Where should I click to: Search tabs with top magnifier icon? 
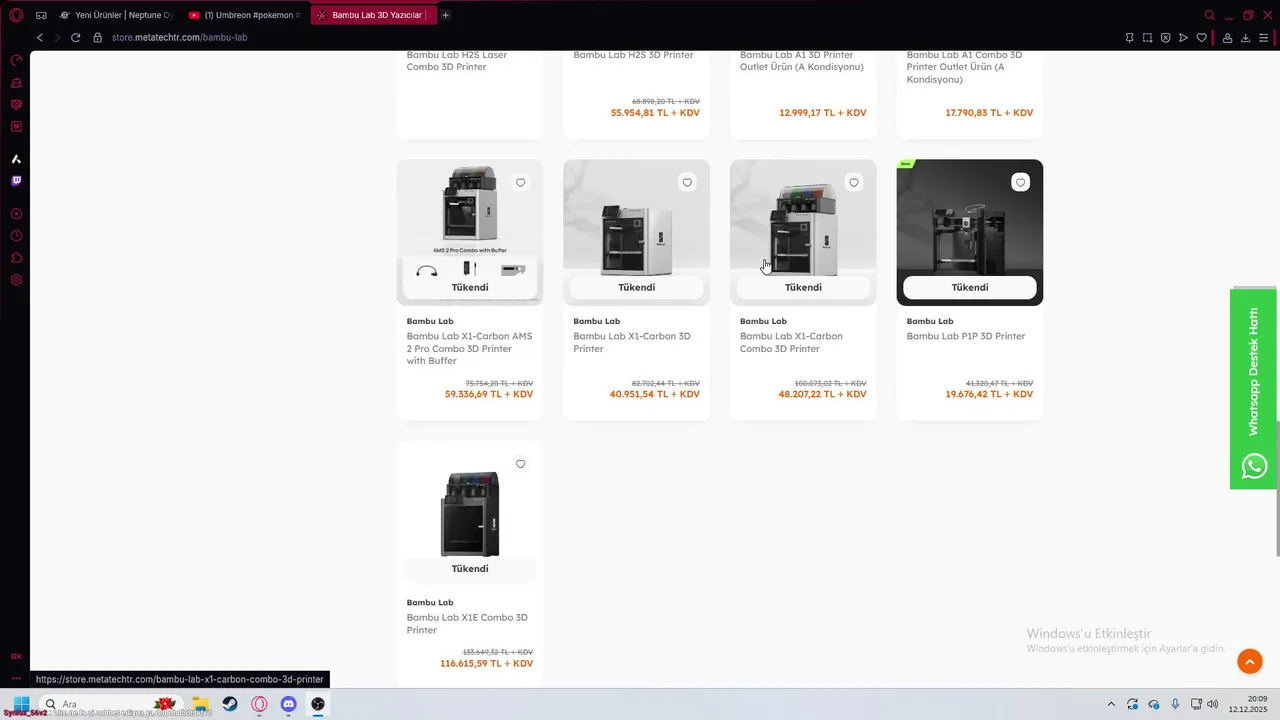coord(1209,15)
